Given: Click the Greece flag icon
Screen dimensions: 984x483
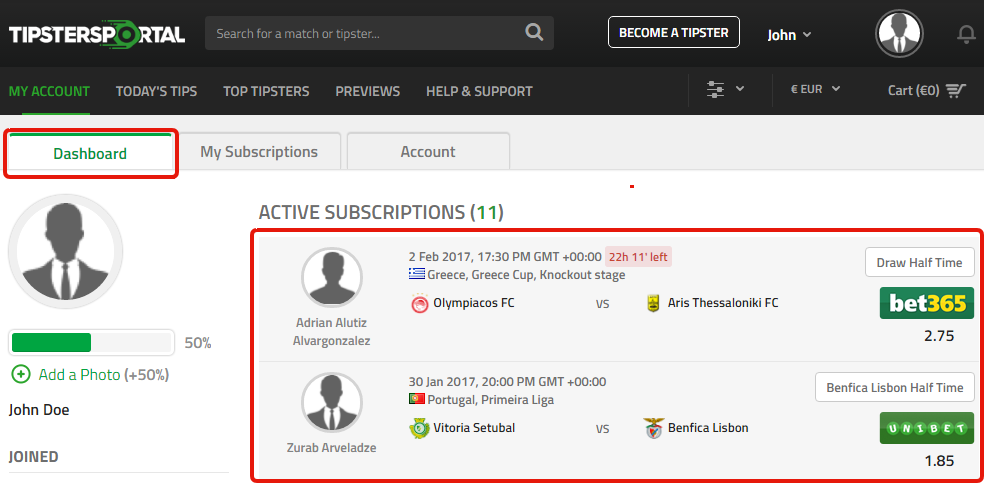Looking at the screenshot, I should click(416, 274).
